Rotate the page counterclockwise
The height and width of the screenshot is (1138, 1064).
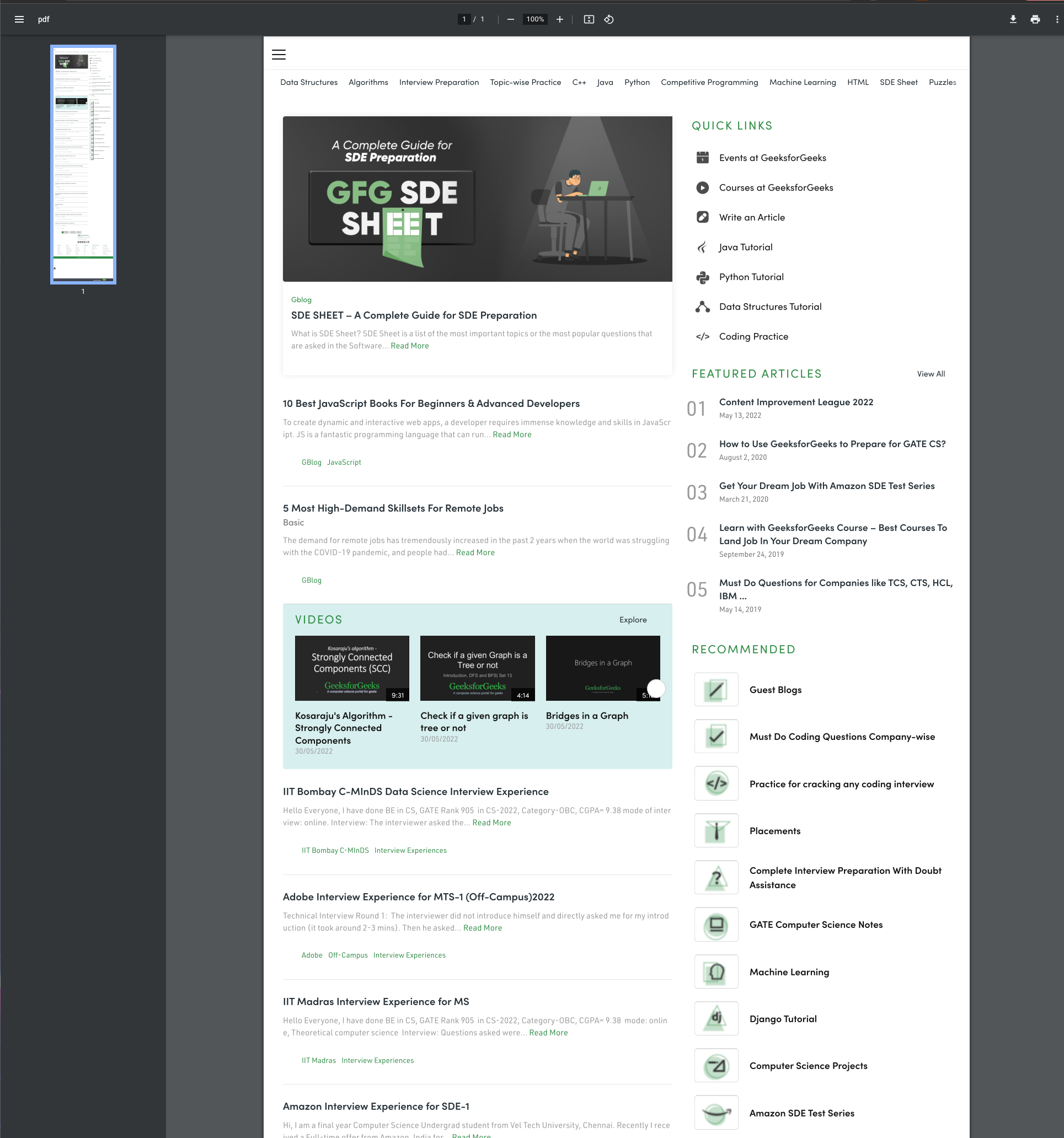pos(609,19)
